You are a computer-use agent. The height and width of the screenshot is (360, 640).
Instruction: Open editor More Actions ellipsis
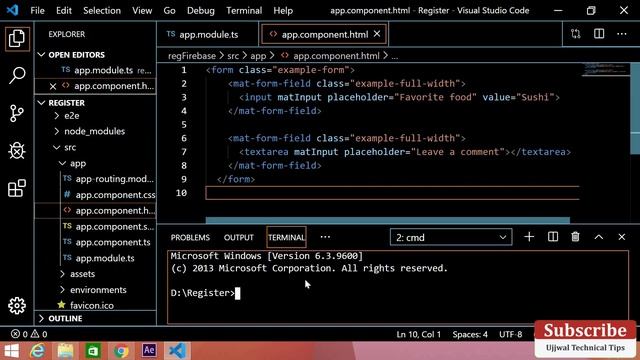coord(622,34)
